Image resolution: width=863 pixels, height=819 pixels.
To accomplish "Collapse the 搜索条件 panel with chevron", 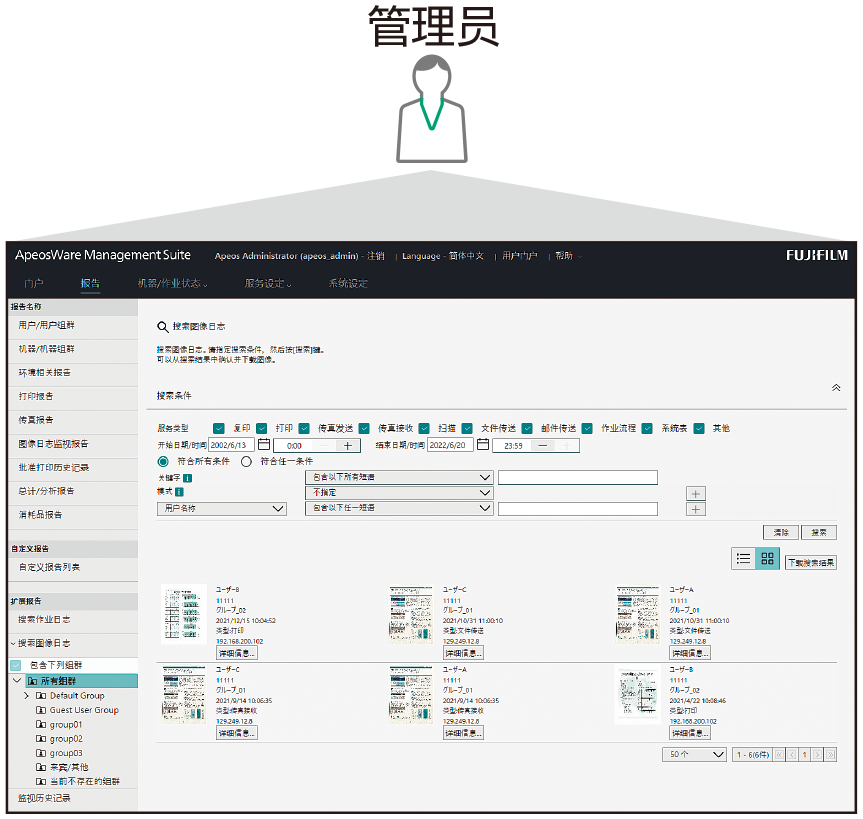I will tap(836, 388).
